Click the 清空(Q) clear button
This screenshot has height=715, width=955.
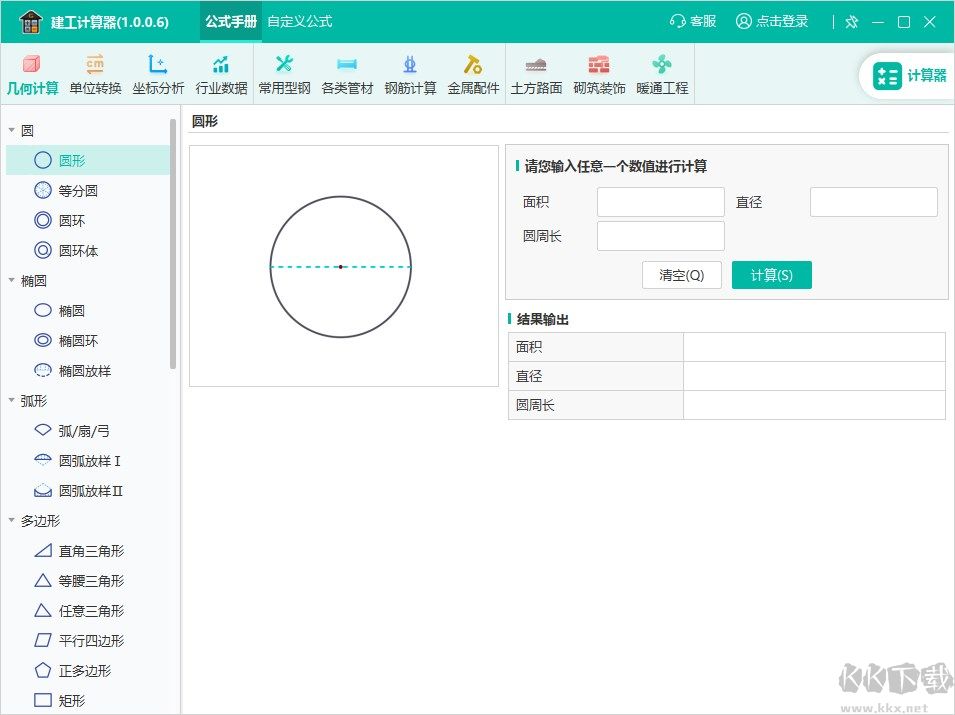pos(682,274)
